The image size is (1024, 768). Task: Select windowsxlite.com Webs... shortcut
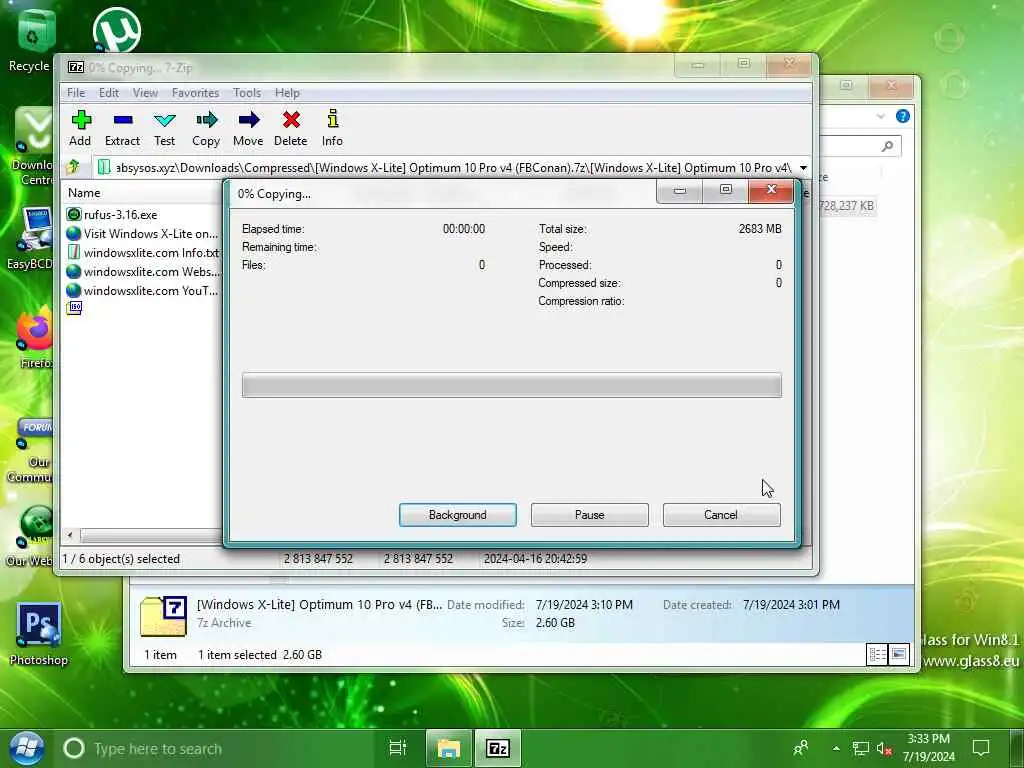pyautogui.click(x=142, y=271)
